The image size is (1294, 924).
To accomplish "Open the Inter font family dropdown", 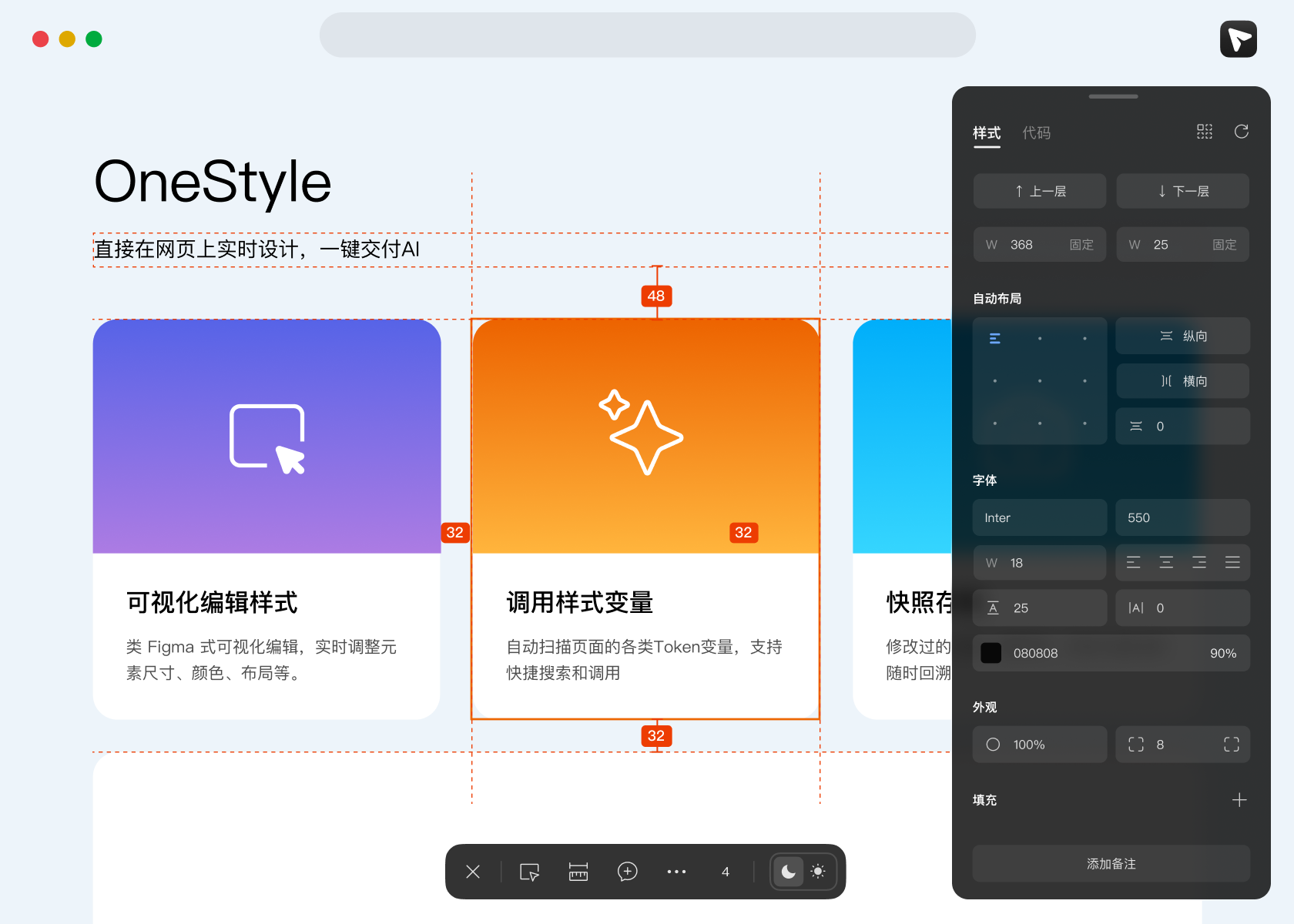I will tap(1040, 518).
